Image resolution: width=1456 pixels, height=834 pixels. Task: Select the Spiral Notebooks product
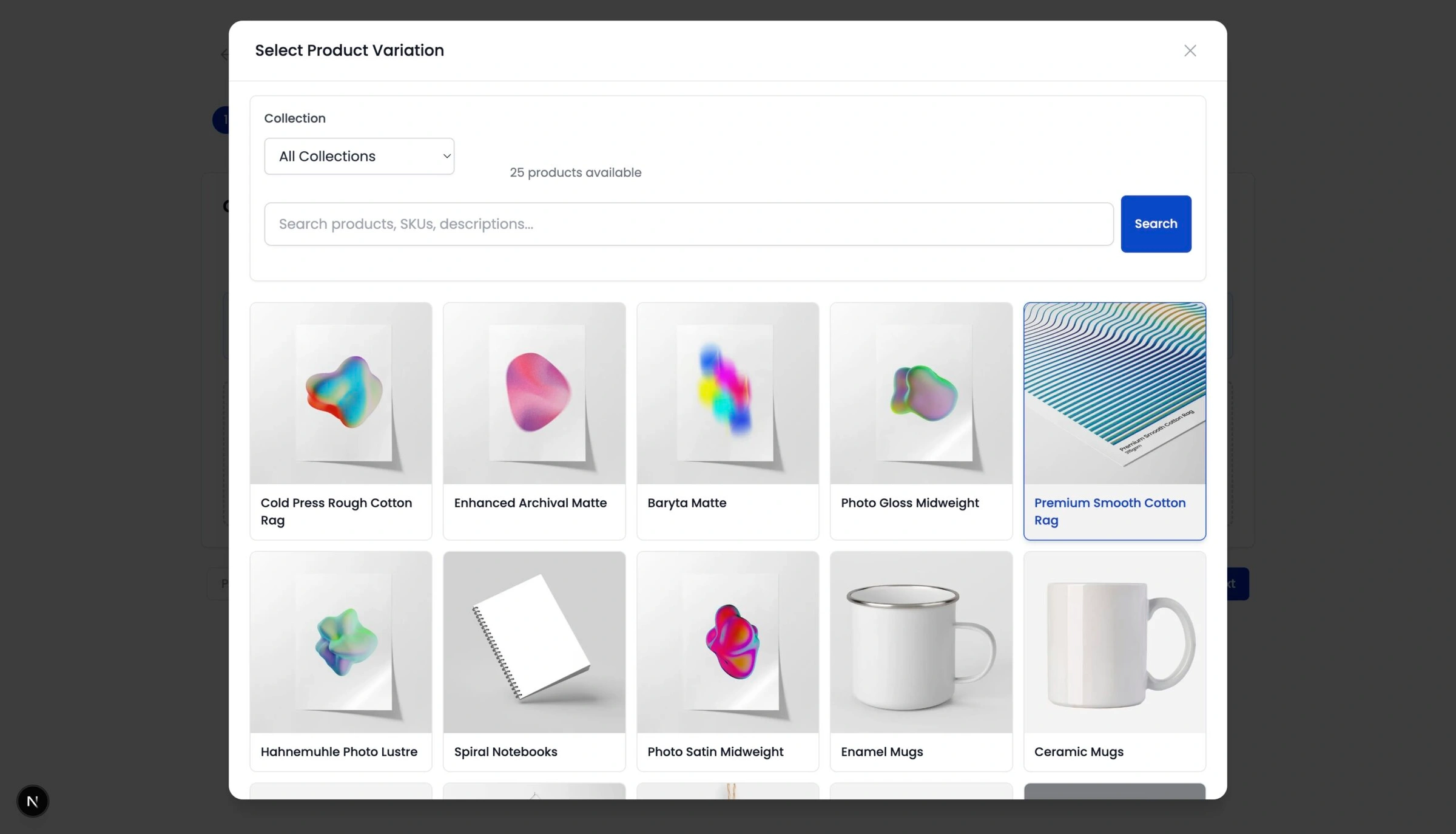coord(534,660)
